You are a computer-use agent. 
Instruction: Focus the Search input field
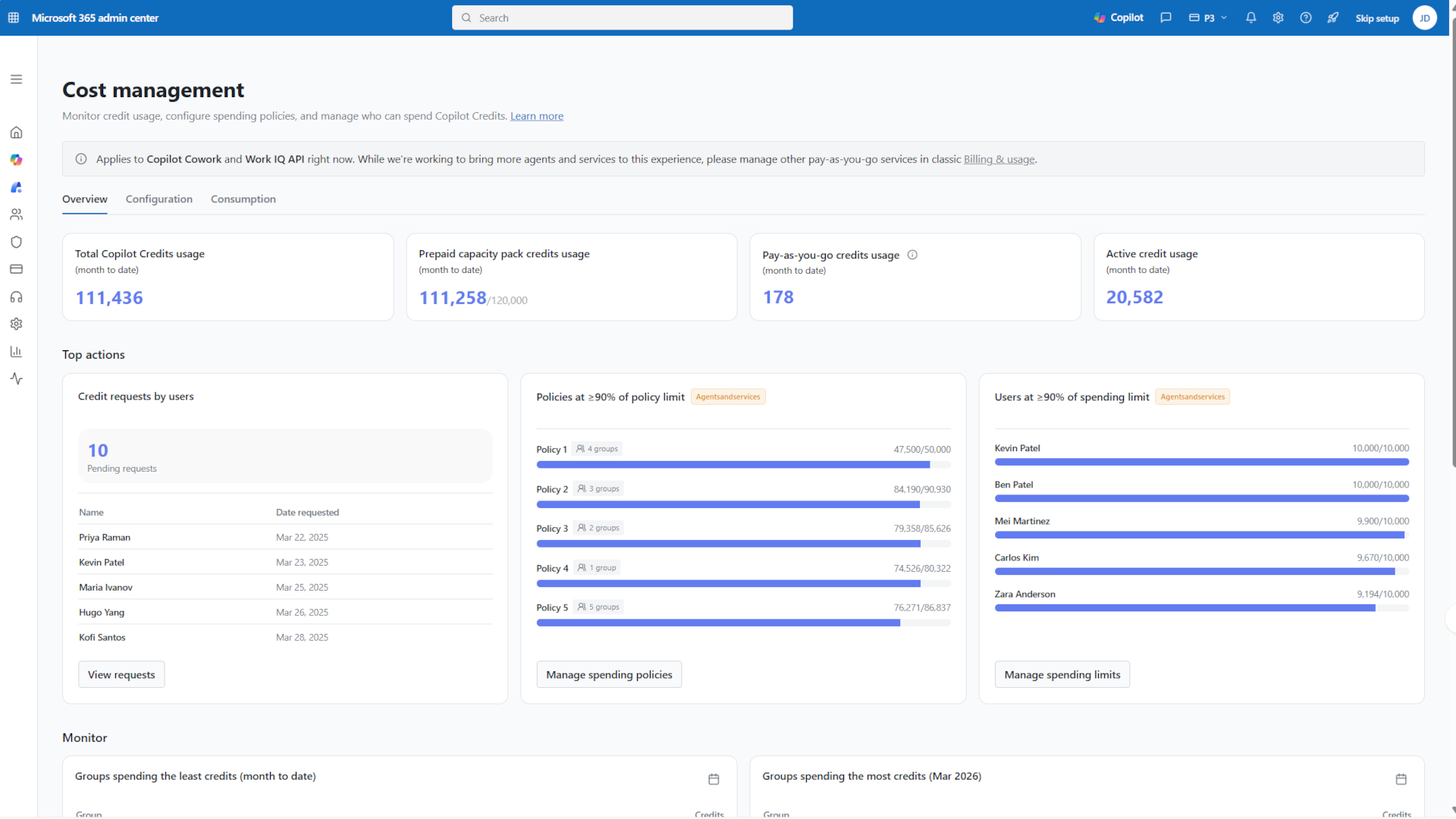tap(623, 17)
